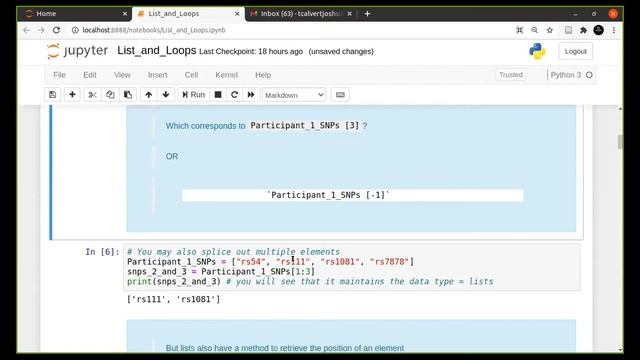Click the print(snps_2_and_3) code line
Viewport: 640px width, 360px height.
(x=310, y=282)
